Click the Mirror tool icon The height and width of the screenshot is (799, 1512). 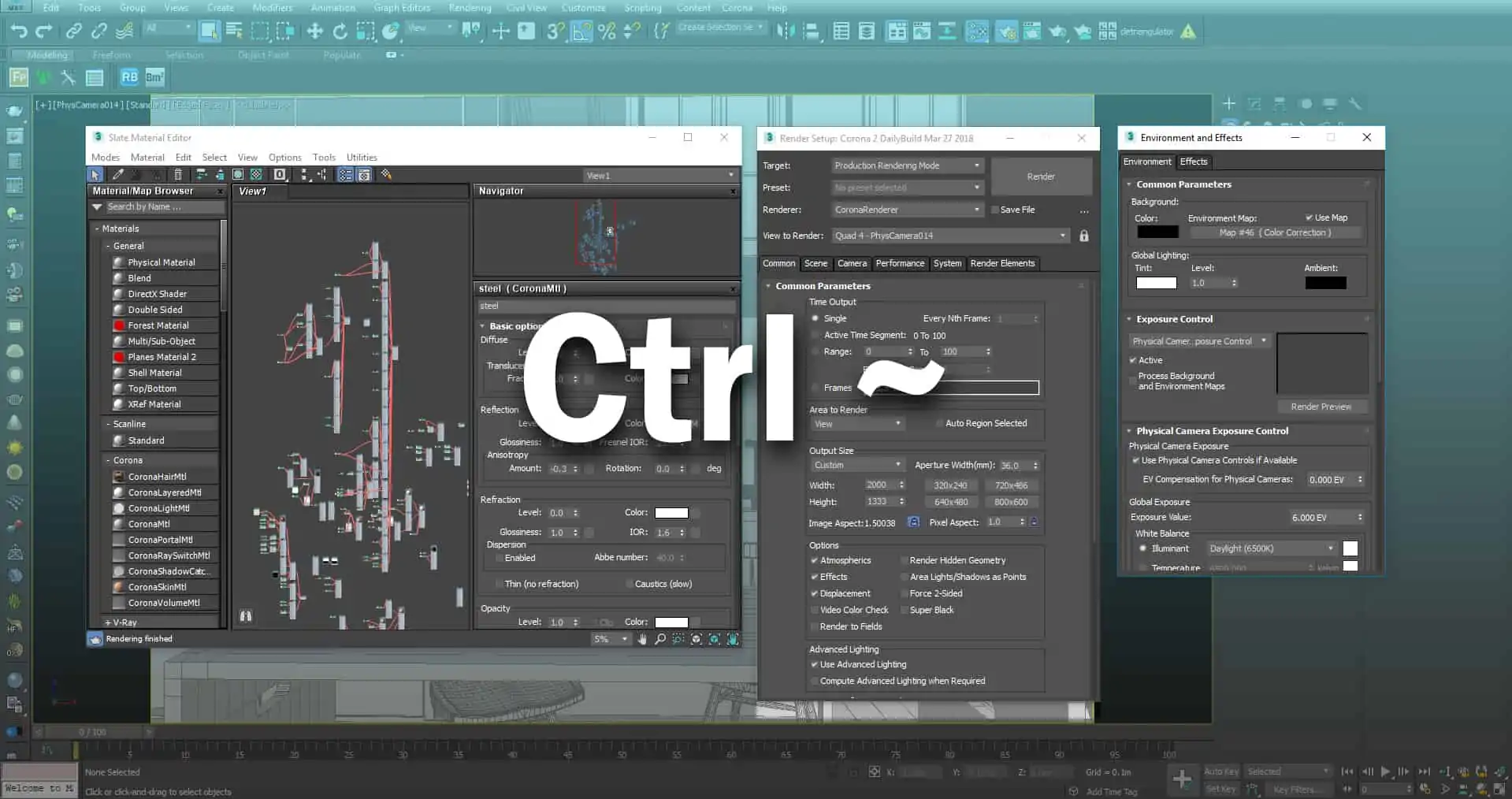786,32
